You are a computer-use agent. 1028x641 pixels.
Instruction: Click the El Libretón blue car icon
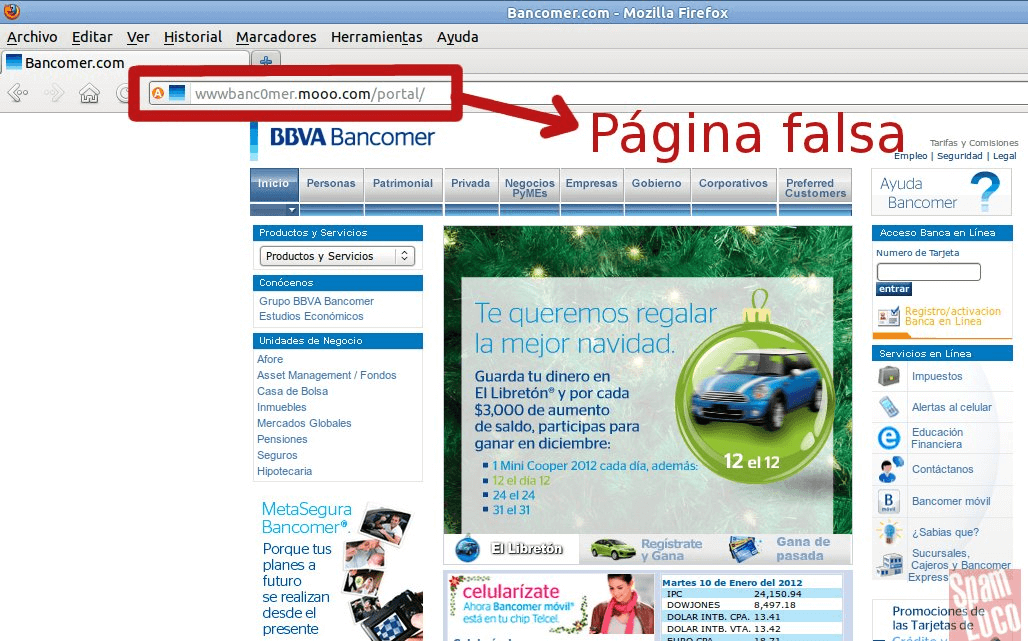pyautogui.click(x=467, y=549)
